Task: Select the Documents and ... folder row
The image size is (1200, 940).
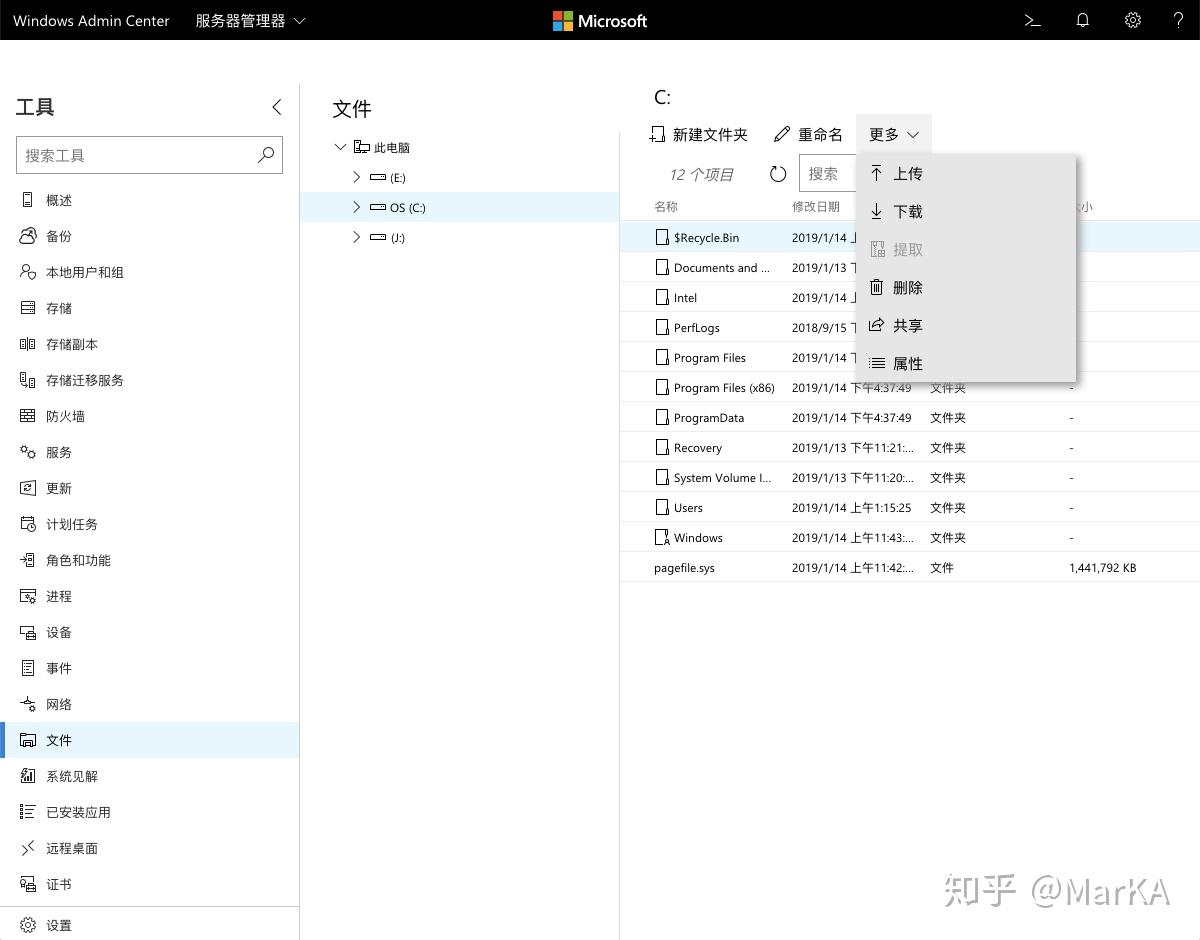Action: click(738, 268)
